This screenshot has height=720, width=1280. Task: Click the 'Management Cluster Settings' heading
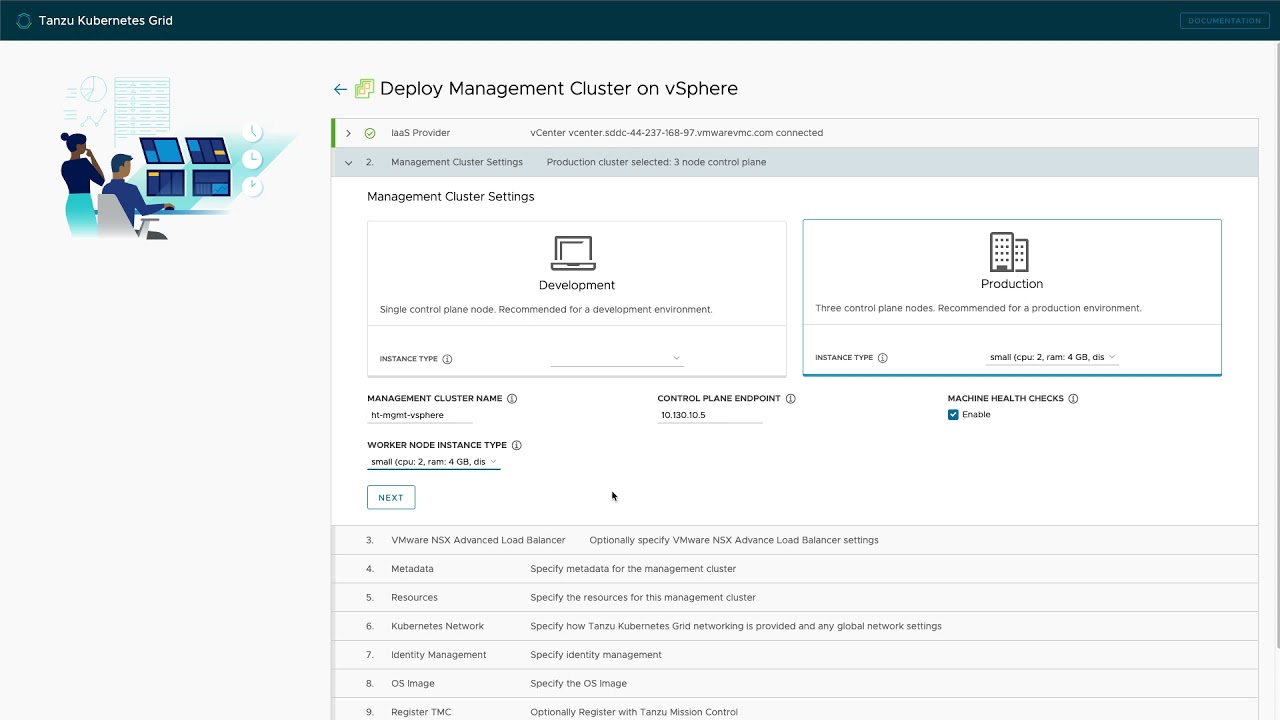(x=451, y=197)
